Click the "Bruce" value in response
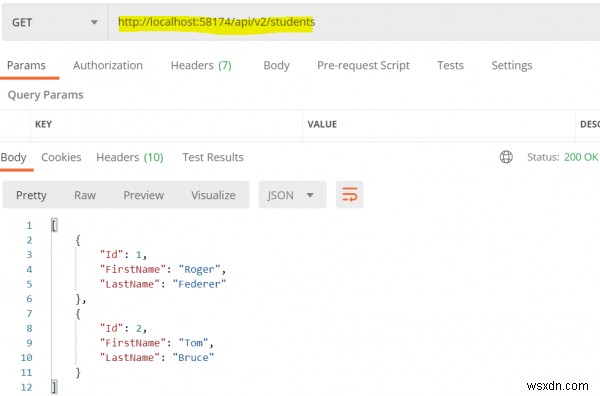Screen dimensions: 600x396 [x=193, y=358]
